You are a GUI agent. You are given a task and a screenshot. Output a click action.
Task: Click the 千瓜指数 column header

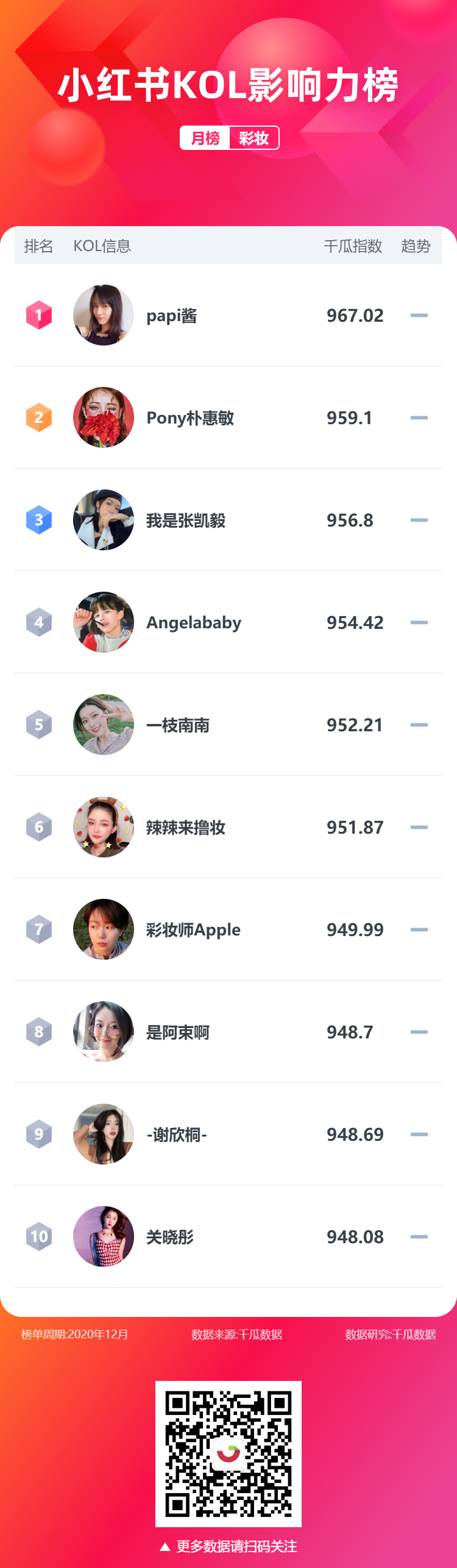click(x=353, y=246)
